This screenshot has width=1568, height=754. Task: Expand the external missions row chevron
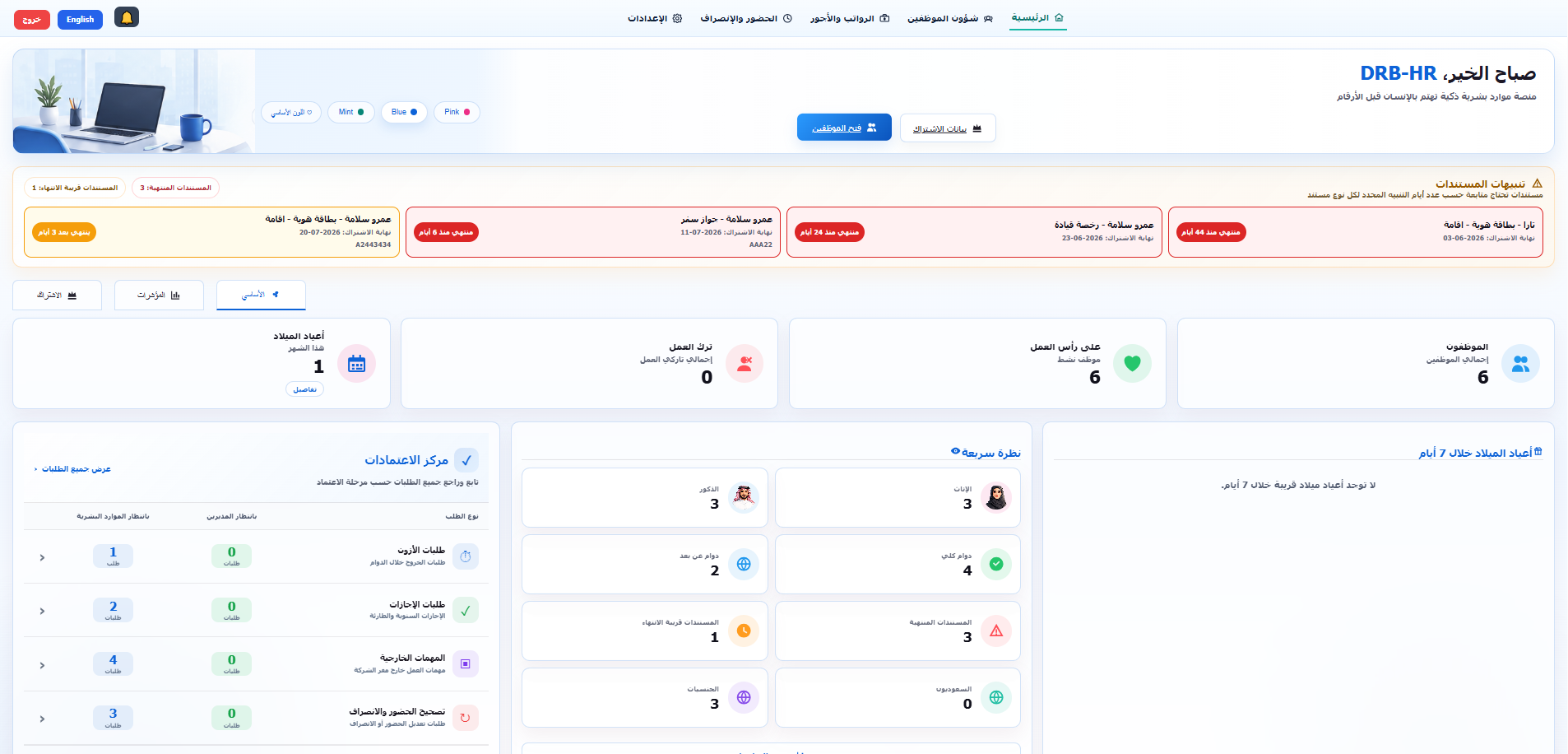tap(42, 665)
